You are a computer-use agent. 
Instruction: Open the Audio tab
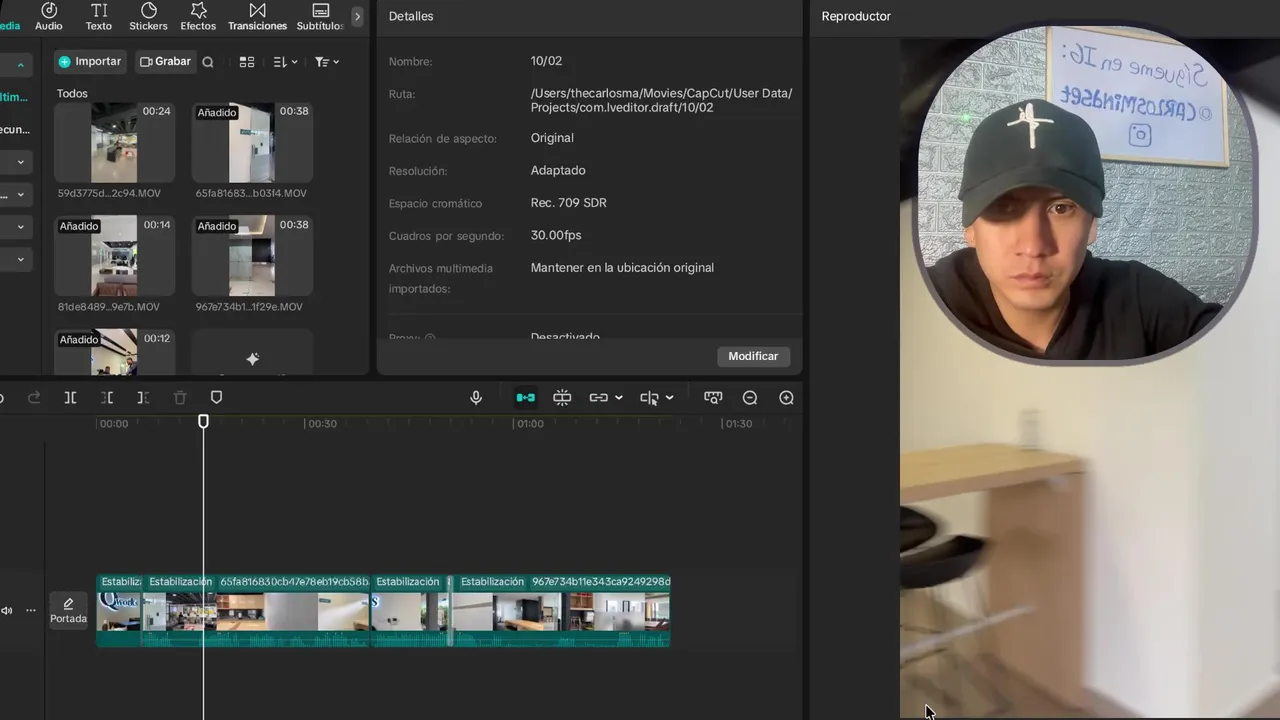48,16
